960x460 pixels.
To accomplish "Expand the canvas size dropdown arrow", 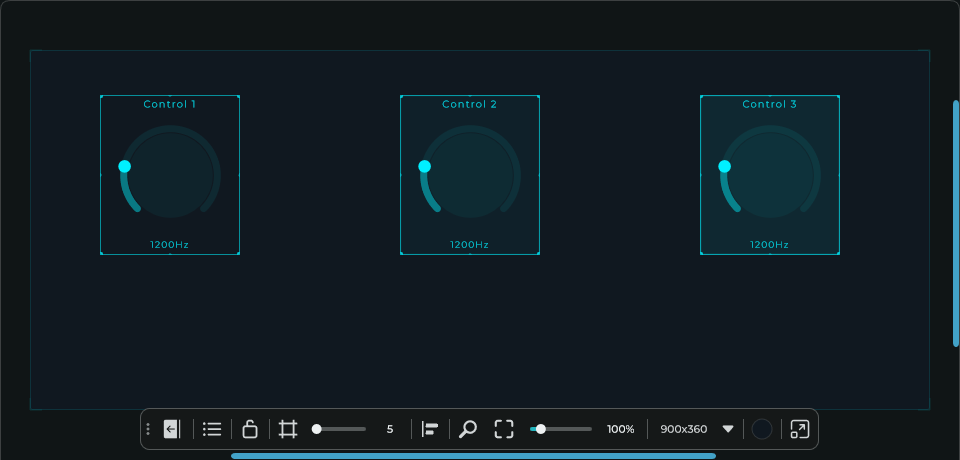I will coord(728,429).
